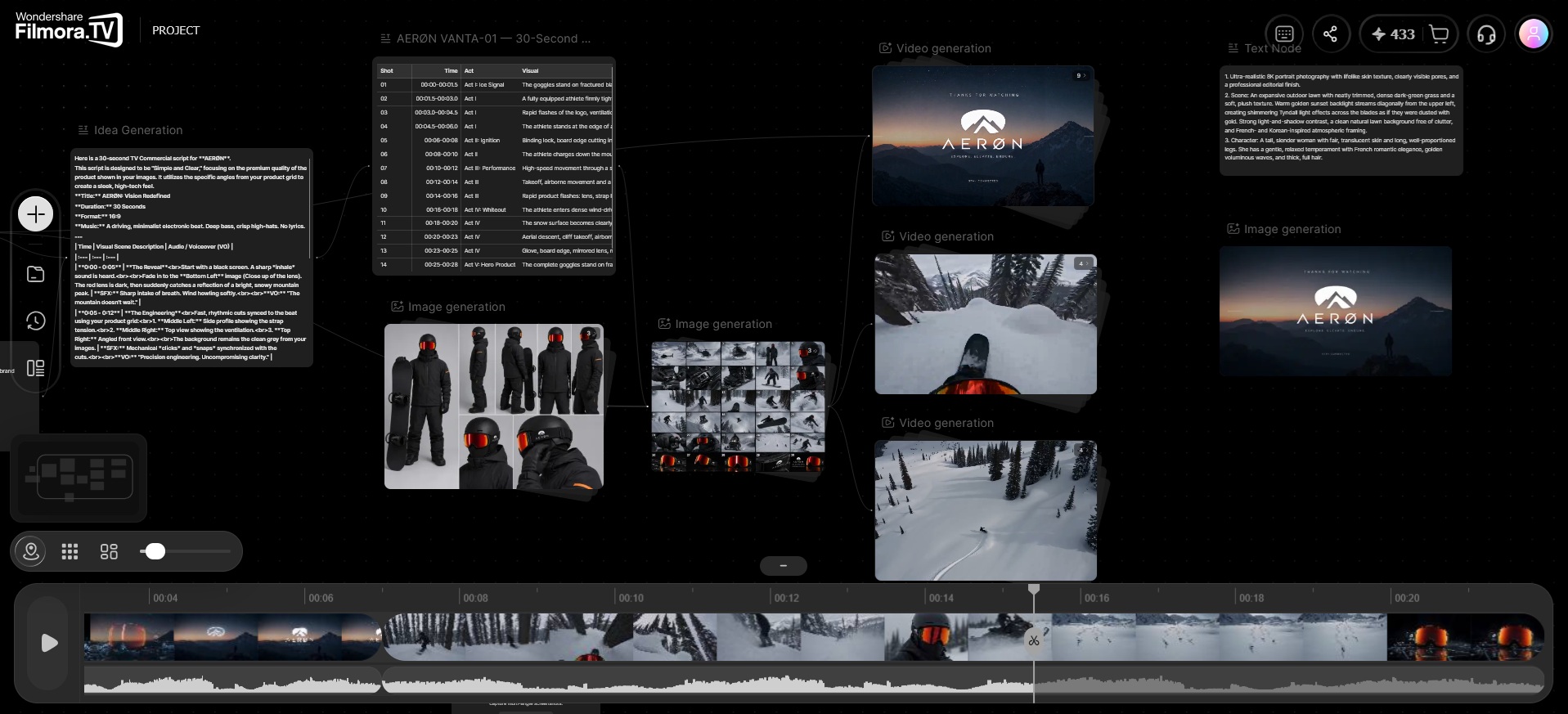Select the AERØN VANTA-01 30-Second node title
This screenshot has width=1568, height=714.
click(x=493, y=38)
